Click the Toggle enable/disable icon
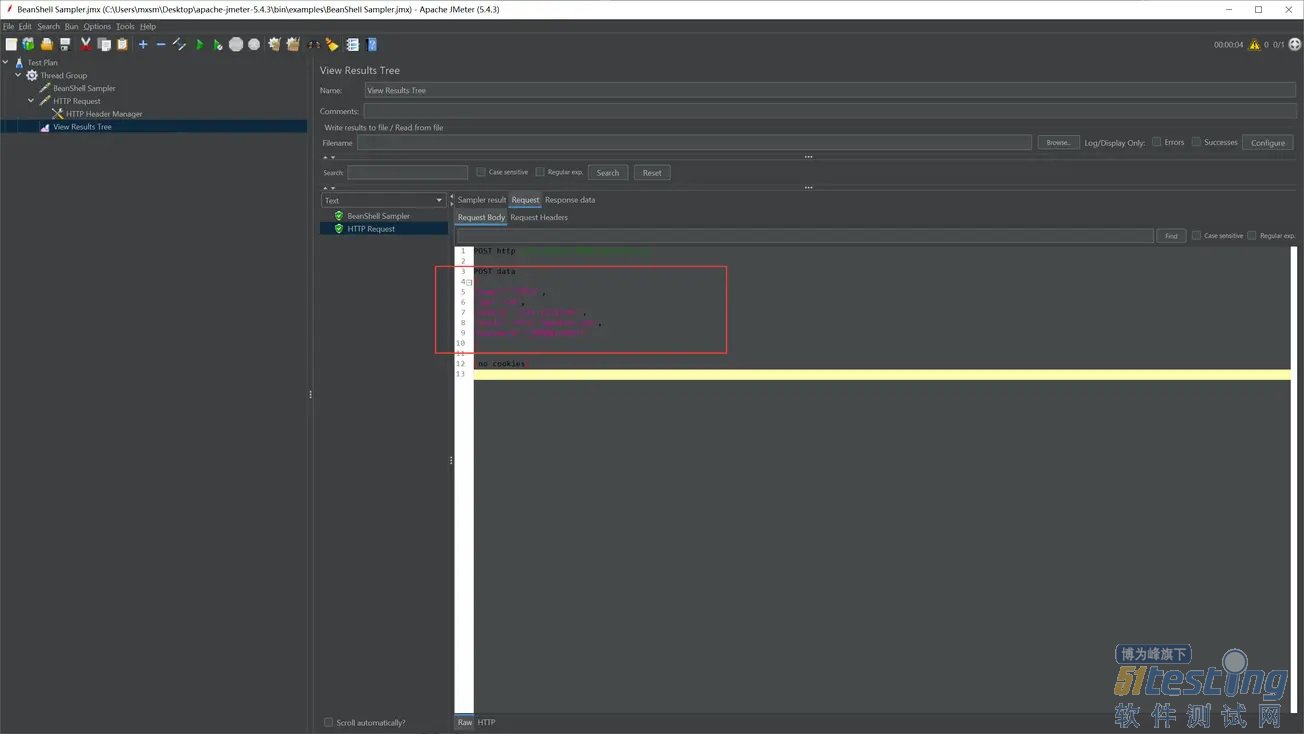This screenshot has width=1304, height=734. pos(179,44)
